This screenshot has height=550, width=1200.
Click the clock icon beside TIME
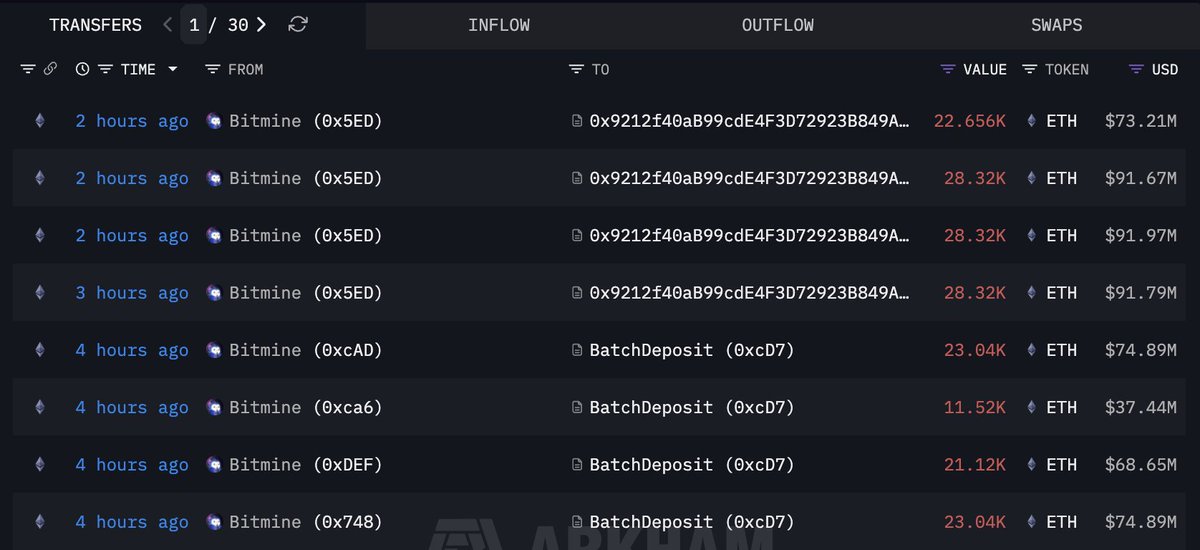coord(82,69)
